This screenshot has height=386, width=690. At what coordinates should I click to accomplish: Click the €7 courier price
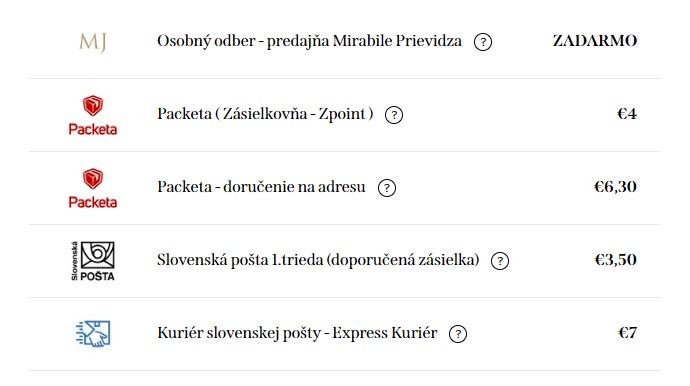[628, 333]
